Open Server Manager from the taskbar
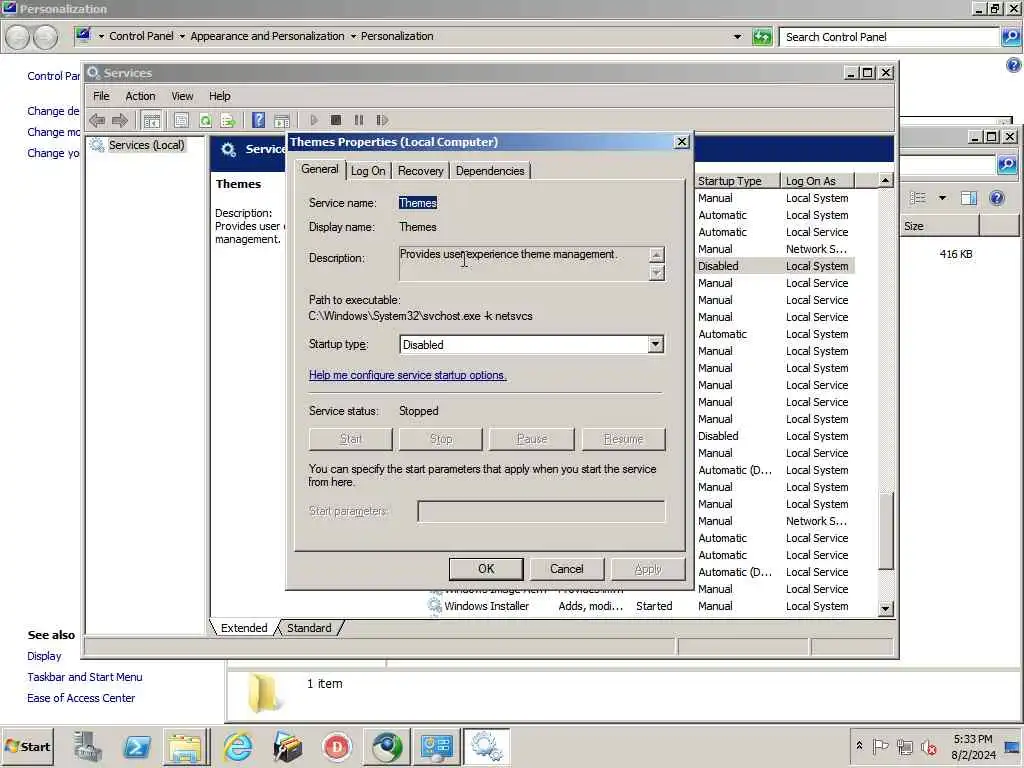Viewport: 1024px width, 768px height. [x=88, y=746]
